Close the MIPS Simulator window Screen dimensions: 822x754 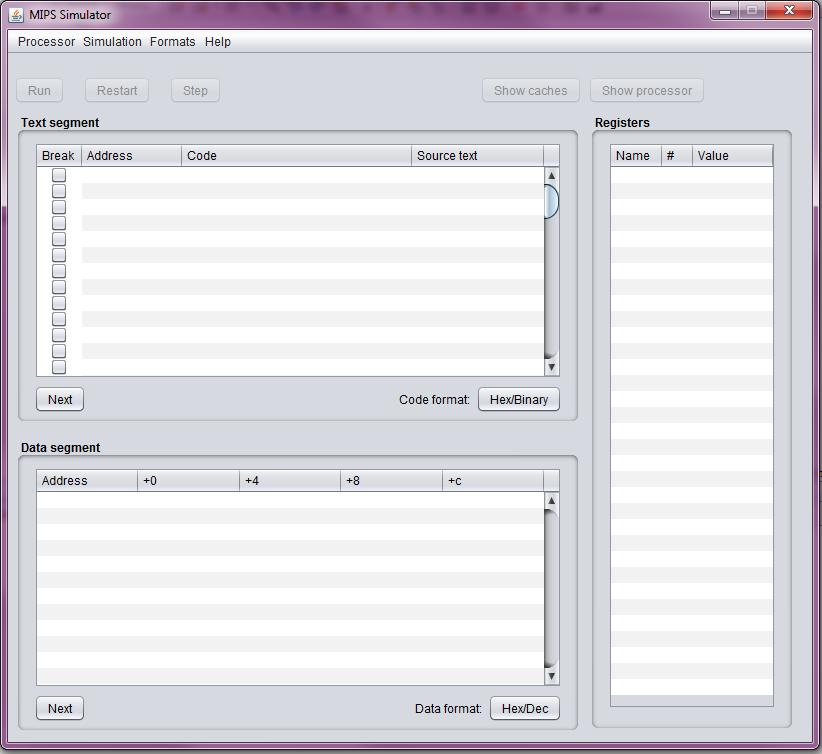[789, 10]
